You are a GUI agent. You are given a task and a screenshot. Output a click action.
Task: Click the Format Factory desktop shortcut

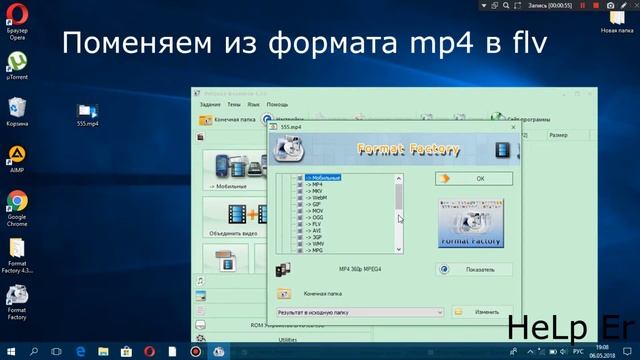pos(17,302)
